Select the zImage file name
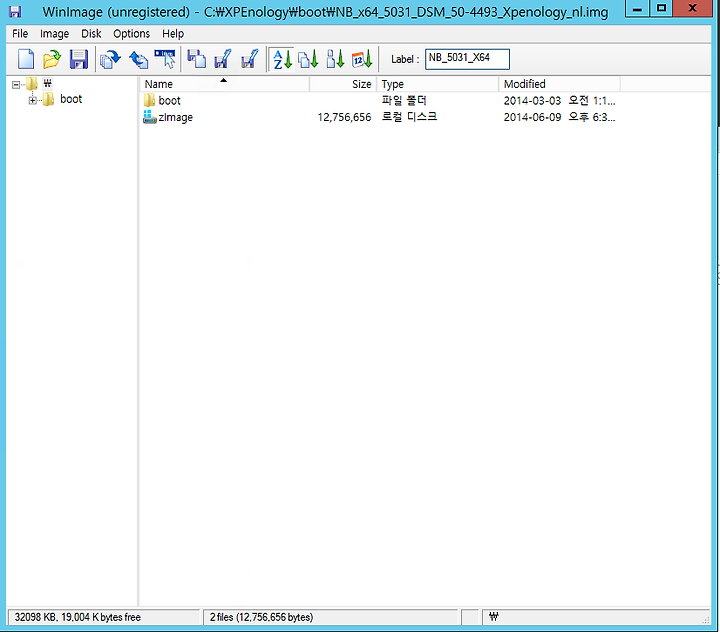This screenshot has height=632, width=720. coord(175,118)
